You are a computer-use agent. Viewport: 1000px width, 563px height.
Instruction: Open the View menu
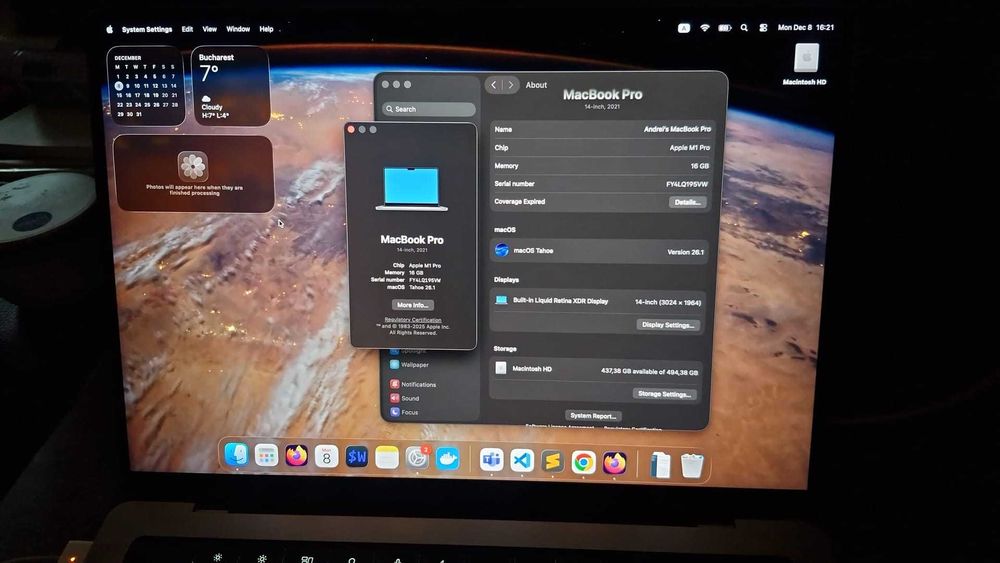tap(209, 29)
